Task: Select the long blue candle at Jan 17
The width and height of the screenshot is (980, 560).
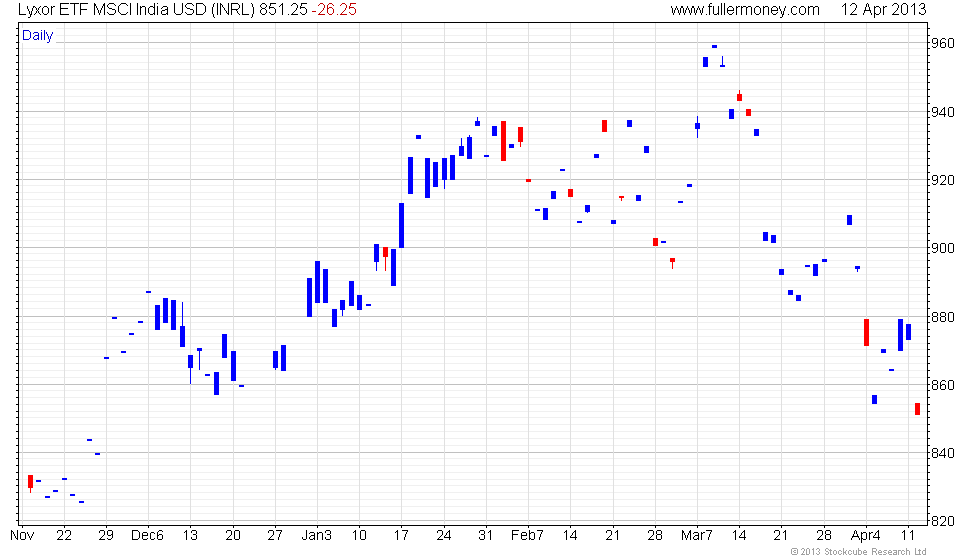Action: (x=402, y=225)
